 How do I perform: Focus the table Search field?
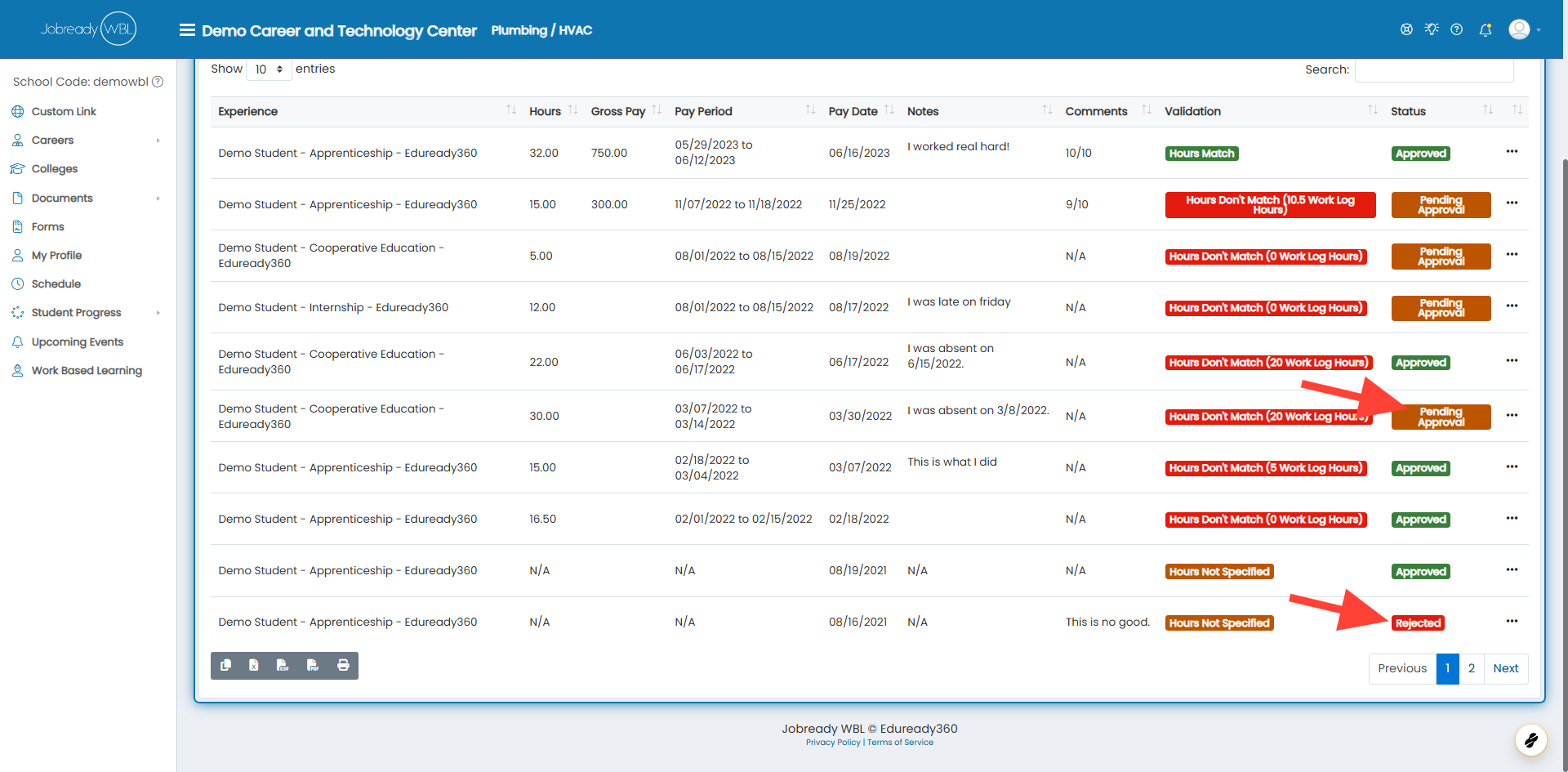[x=1434, y=70]
